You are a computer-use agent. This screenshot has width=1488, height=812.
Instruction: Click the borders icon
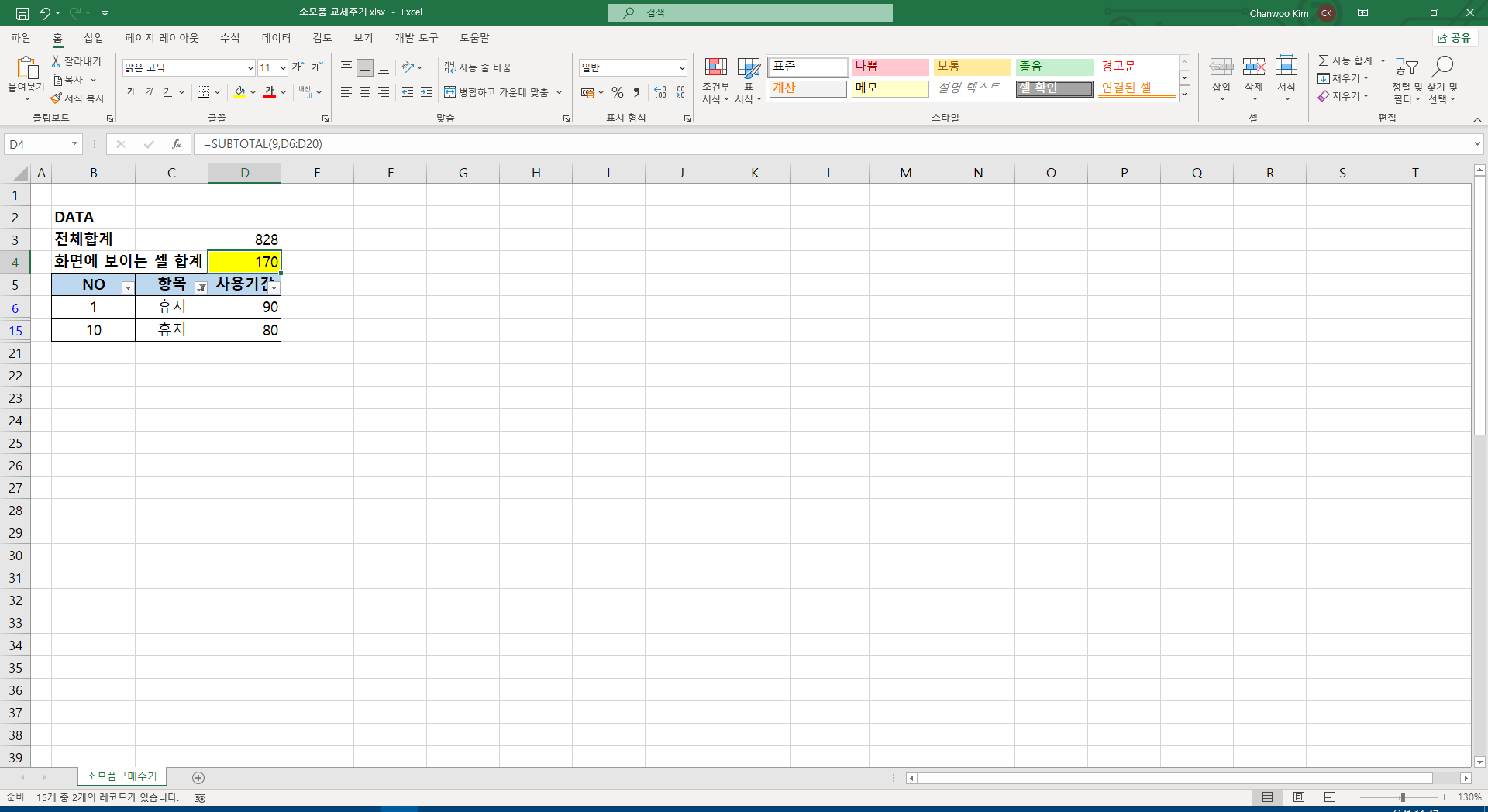point(203,92)
